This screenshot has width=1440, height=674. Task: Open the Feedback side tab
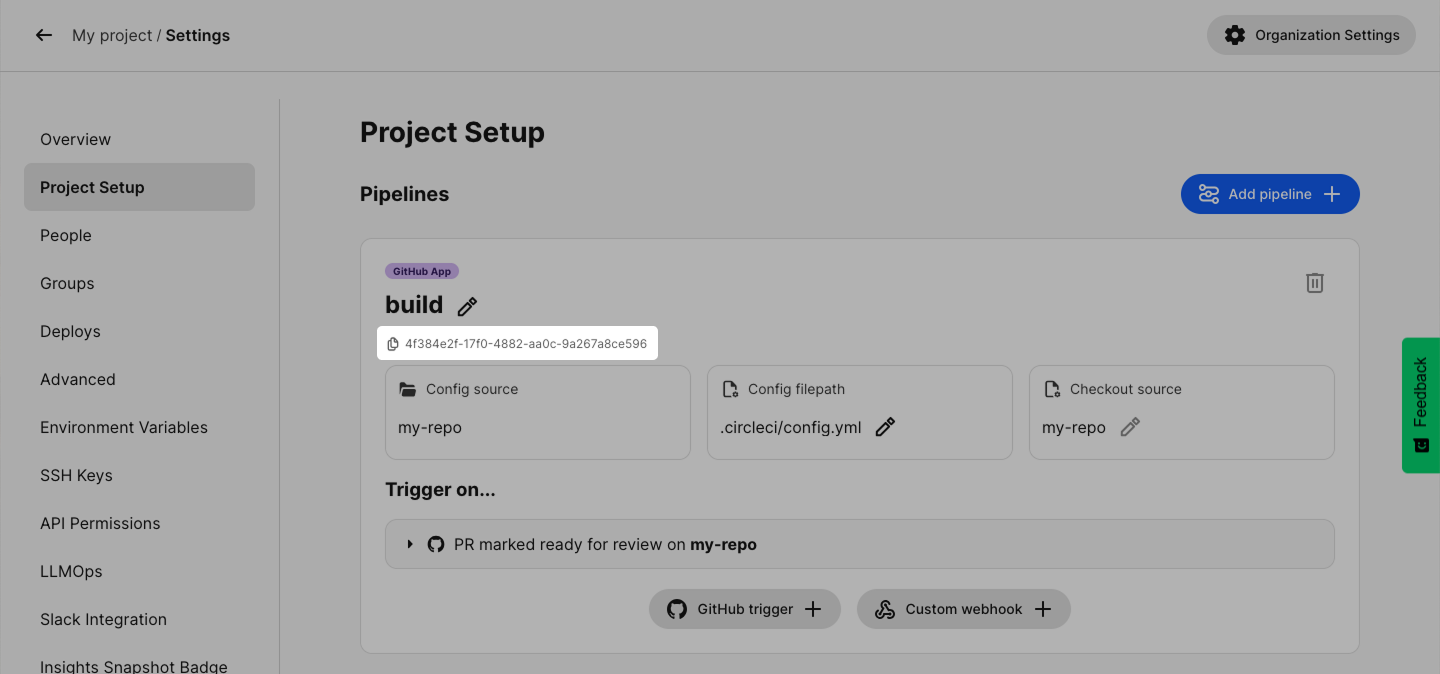pos(1420,404)
